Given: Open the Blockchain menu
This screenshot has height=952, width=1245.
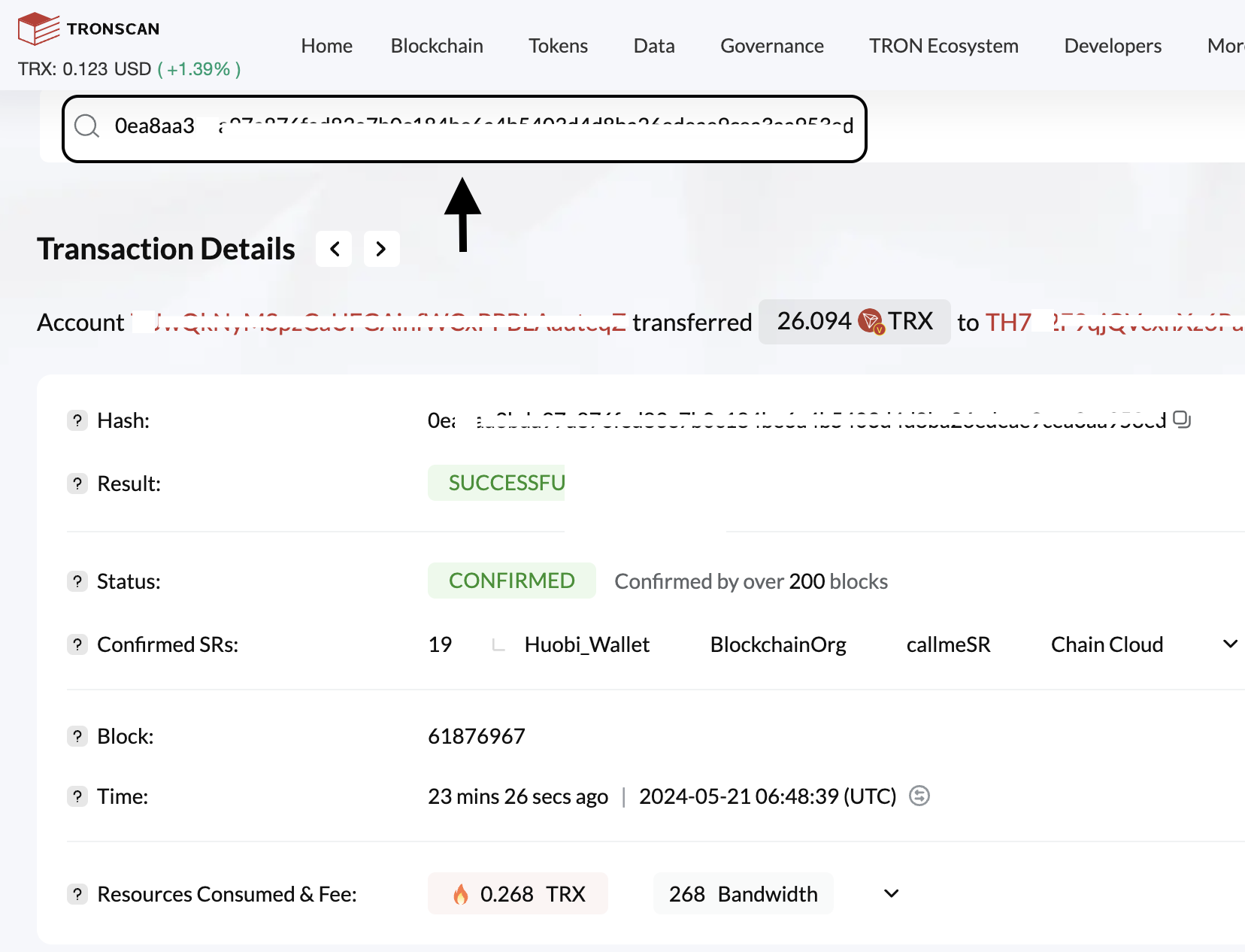Looking at the screenshot, I should [x=436, y=46].
